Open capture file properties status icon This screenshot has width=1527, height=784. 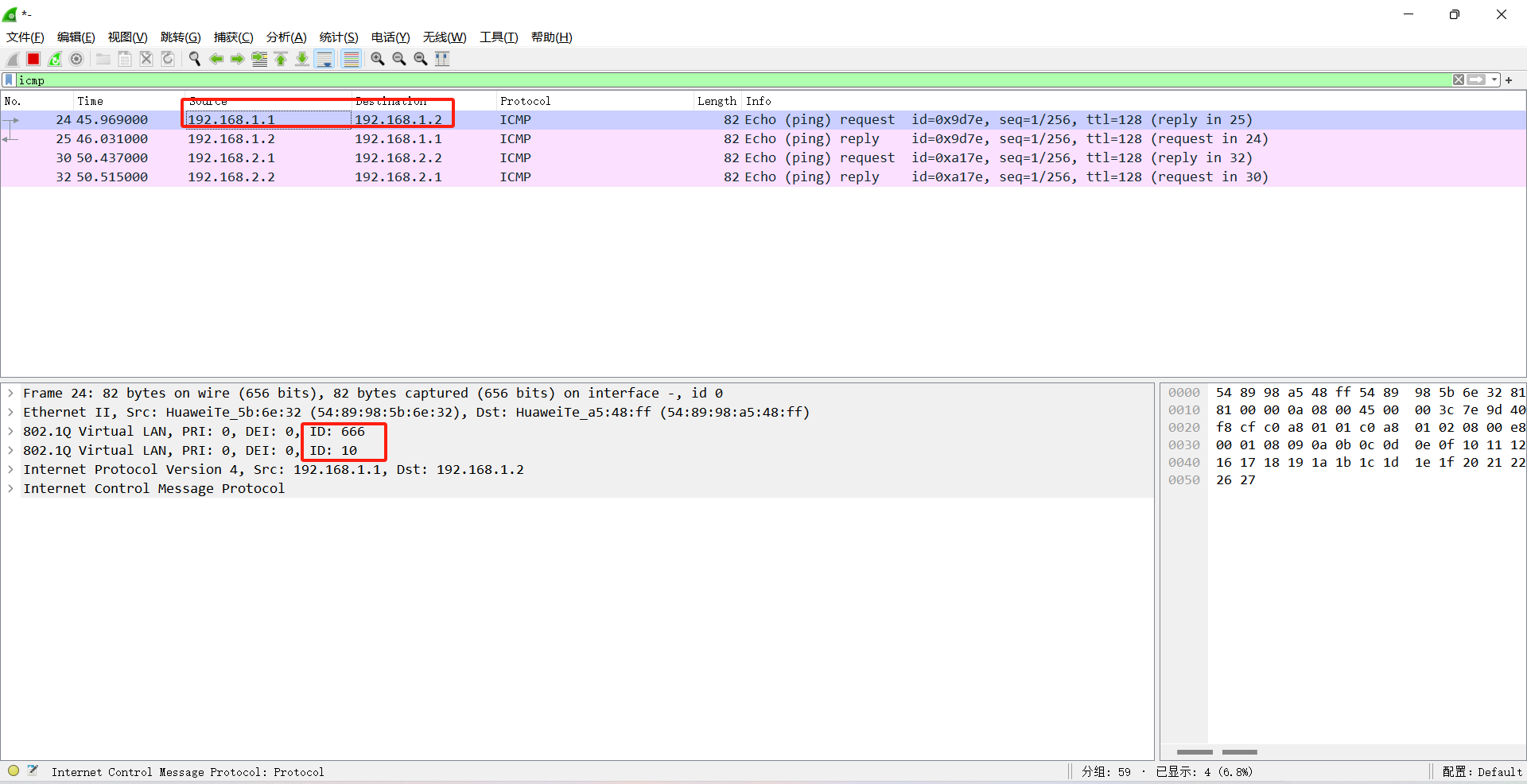coord(33,770)
